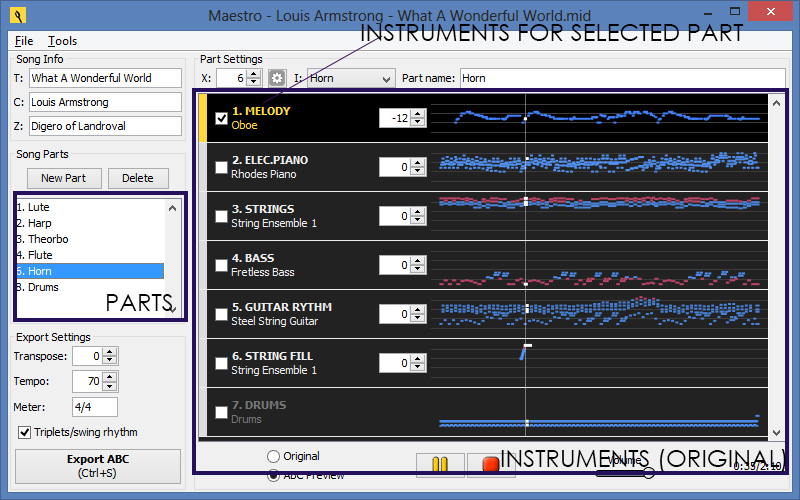800x500 pixels.
Task: Enable the 7. DRUMS track checkbox
Action: click(221, 412)
